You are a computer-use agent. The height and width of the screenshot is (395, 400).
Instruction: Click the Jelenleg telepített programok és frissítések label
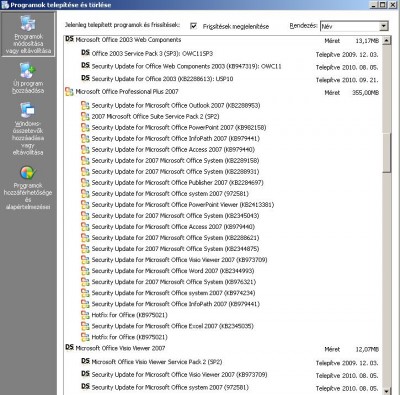pos(122,25)
